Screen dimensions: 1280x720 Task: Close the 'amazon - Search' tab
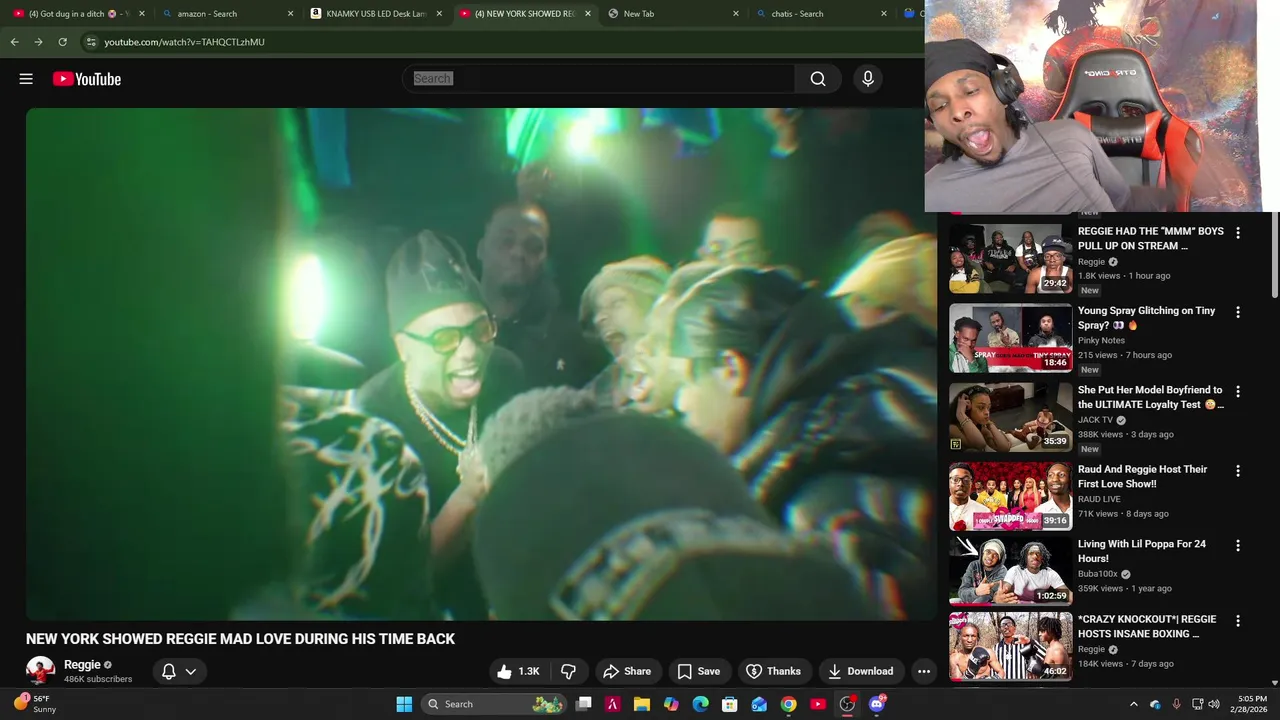pyautogui.click(x=291, y=14)
